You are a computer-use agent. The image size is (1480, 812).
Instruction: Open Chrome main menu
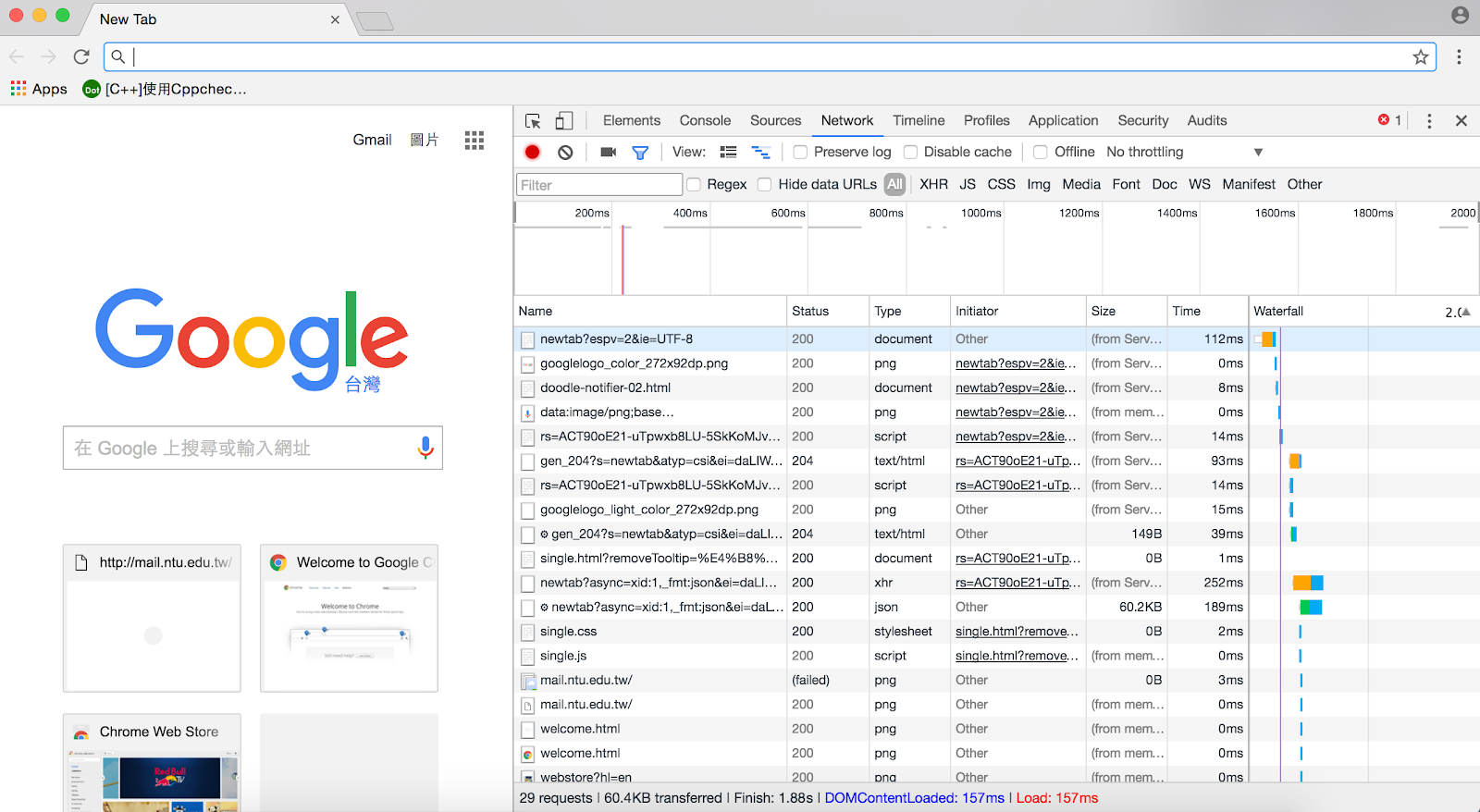tap(1459, 57)
